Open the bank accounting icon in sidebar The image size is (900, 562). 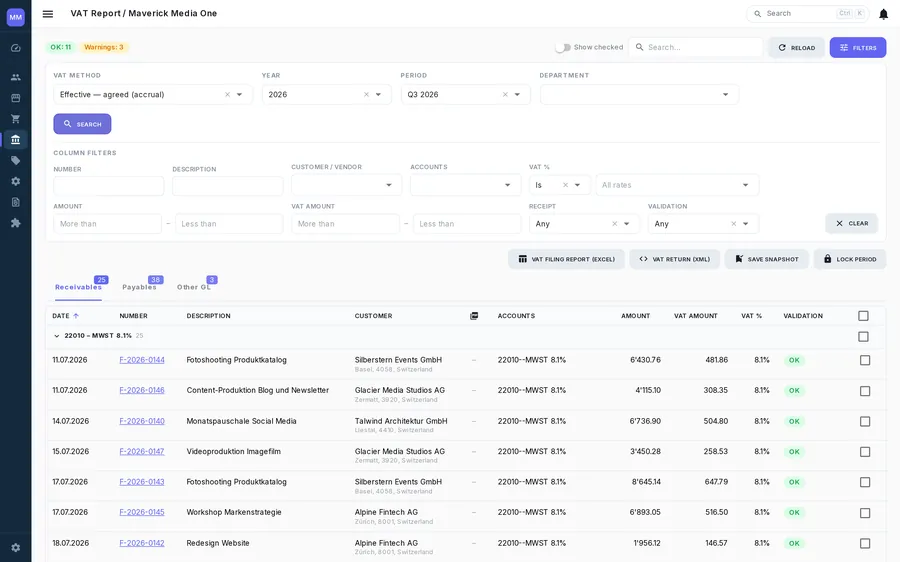[x=15, y=139]
